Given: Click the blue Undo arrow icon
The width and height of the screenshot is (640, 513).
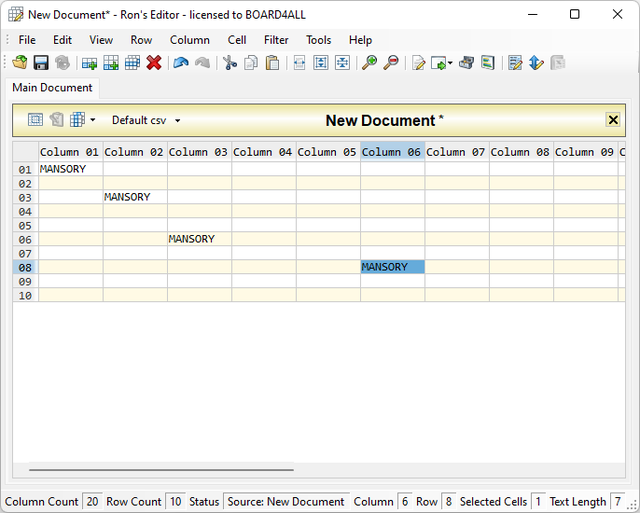Looking at the screenshot, I should (180, 62).
